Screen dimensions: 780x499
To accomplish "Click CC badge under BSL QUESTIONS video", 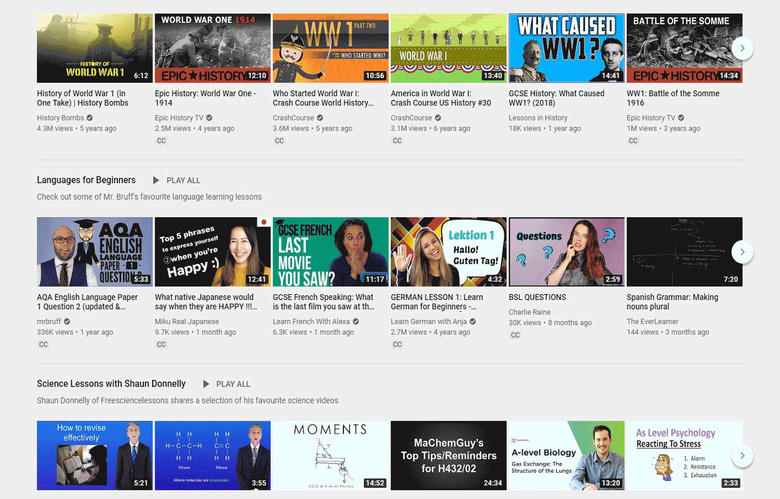I will 515,335.
